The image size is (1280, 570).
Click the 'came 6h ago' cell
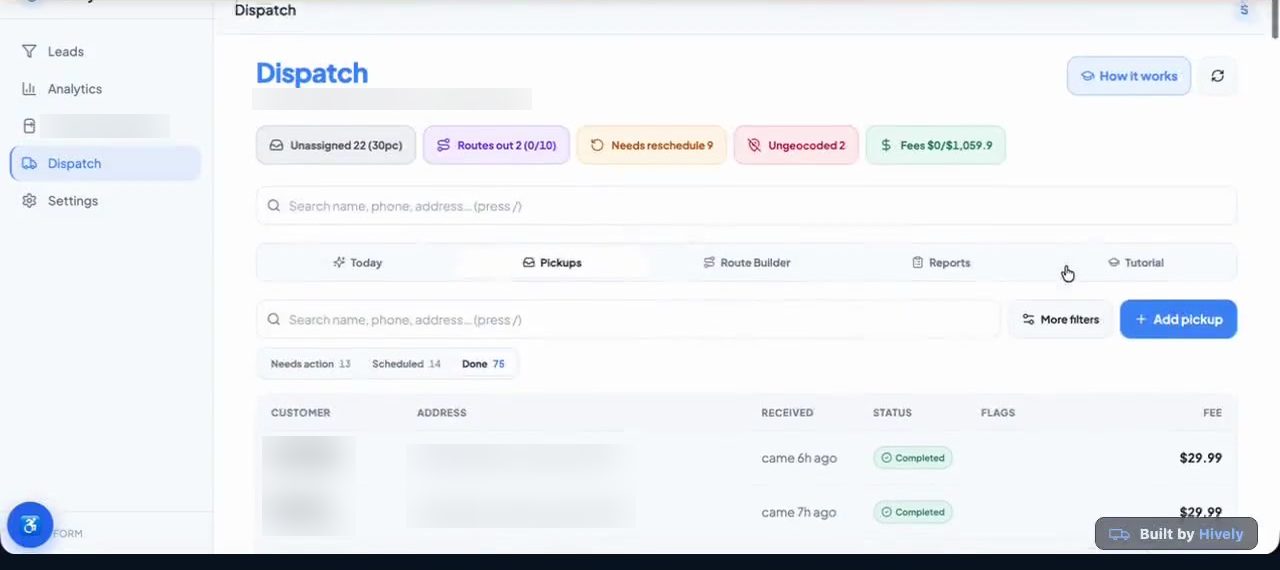tap(799, 458)
